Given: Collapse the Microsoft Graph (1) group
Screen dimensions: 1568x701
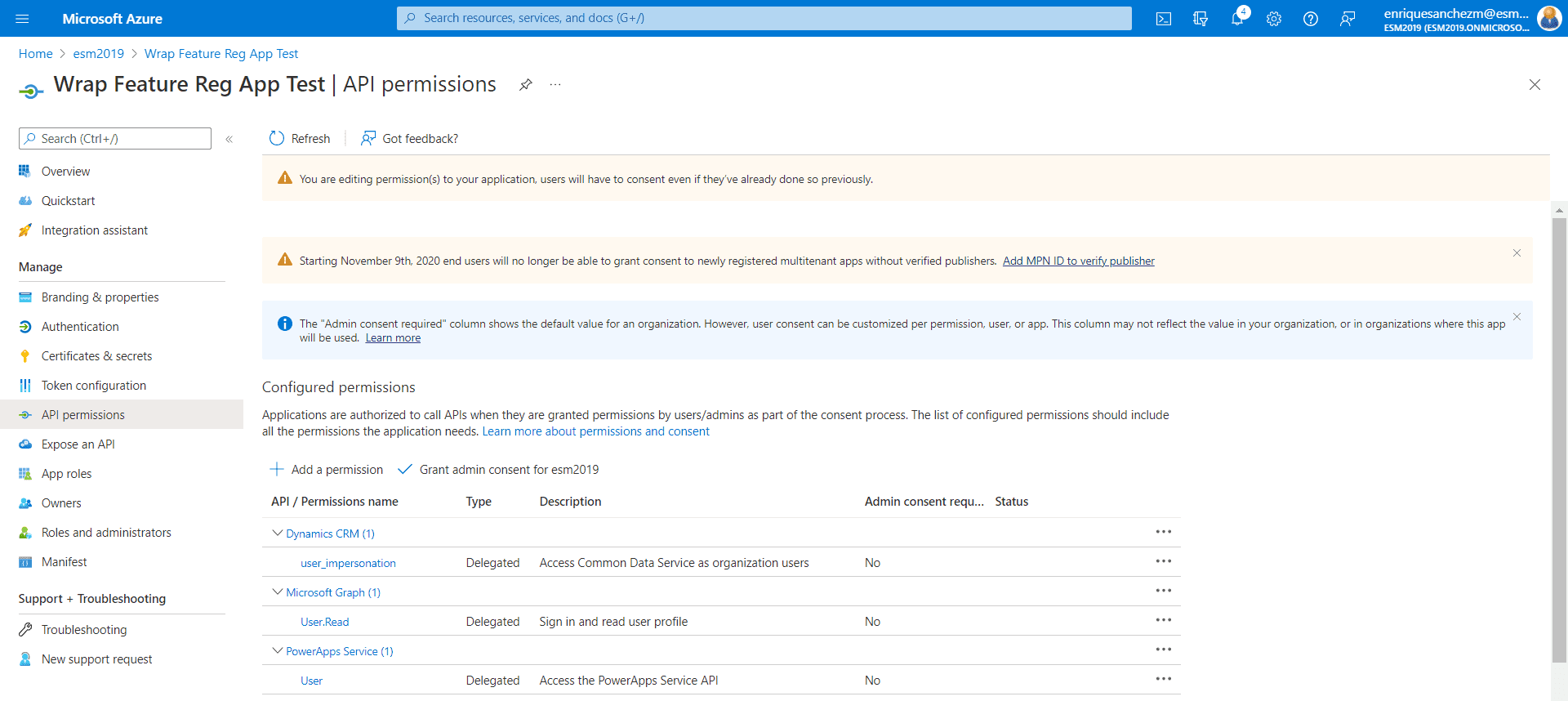Looking at the screenshot, I should click(278, 592).
